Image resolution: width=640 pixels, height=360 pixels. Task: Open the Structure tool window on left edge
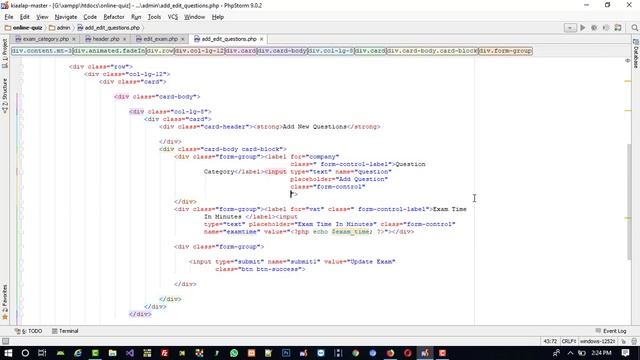pyautogui.click(x=5, y=96)
